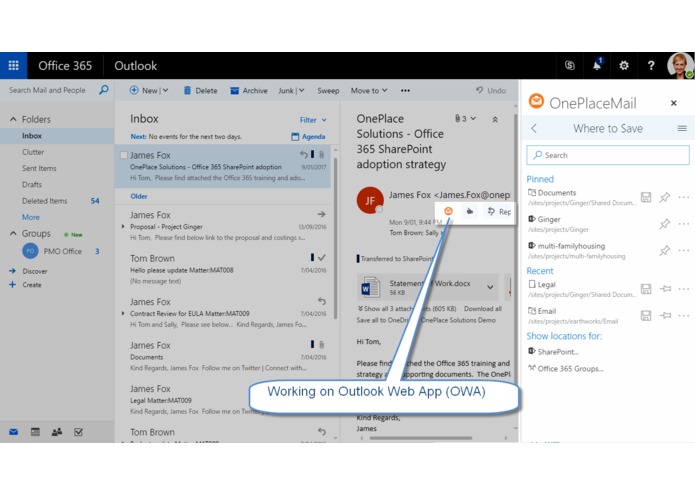Select checkbox on first James Fox email
Image resolution: width=695 pixels, height=494 pixels.
(x=124, y=155)
